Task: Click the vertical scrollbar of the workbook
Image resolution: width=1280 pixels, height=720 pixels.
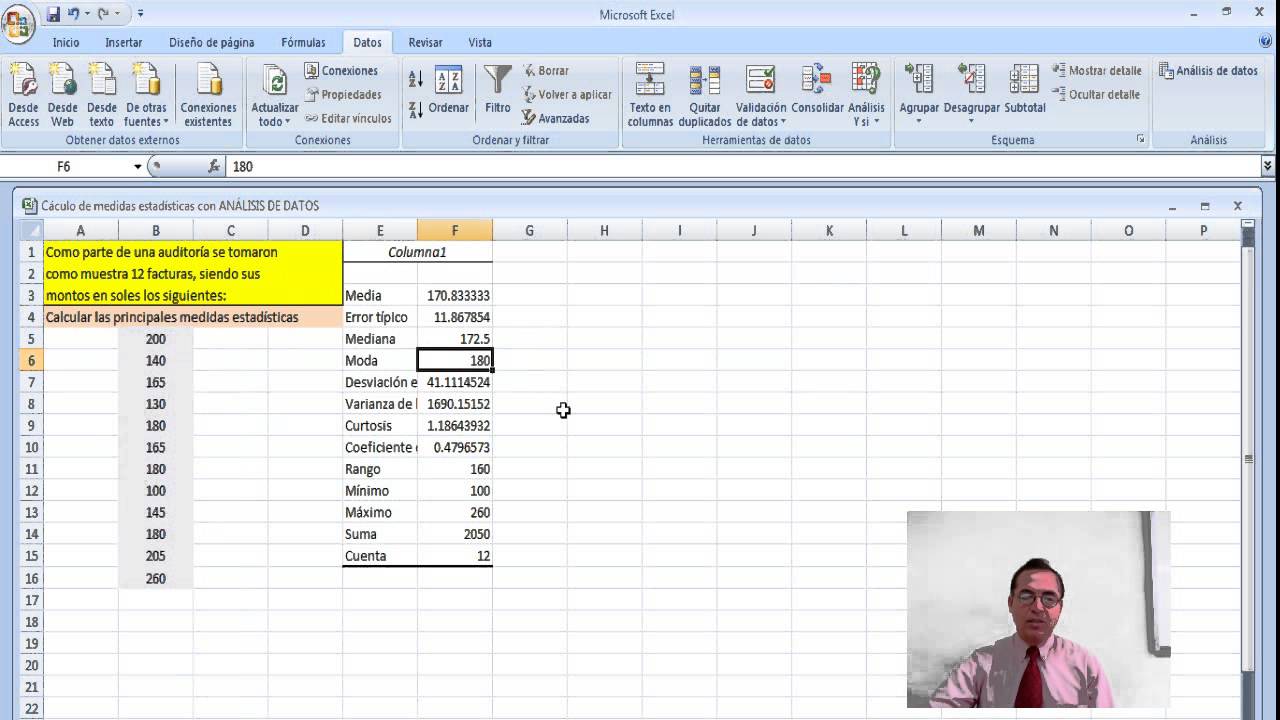Action: [1248, 458]
